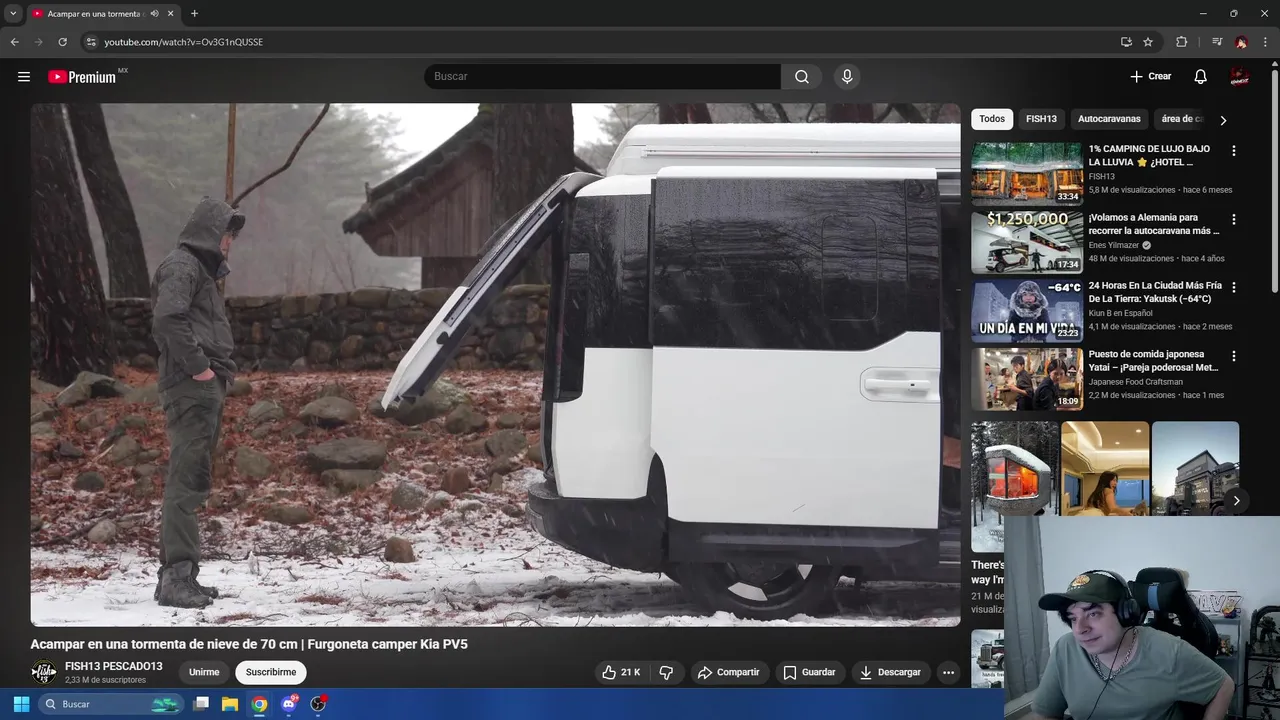This screenshot has width=1280, height=720.
Task: Click into the 'Buscar' YouTube search field
Action: (x=602, y=77)
